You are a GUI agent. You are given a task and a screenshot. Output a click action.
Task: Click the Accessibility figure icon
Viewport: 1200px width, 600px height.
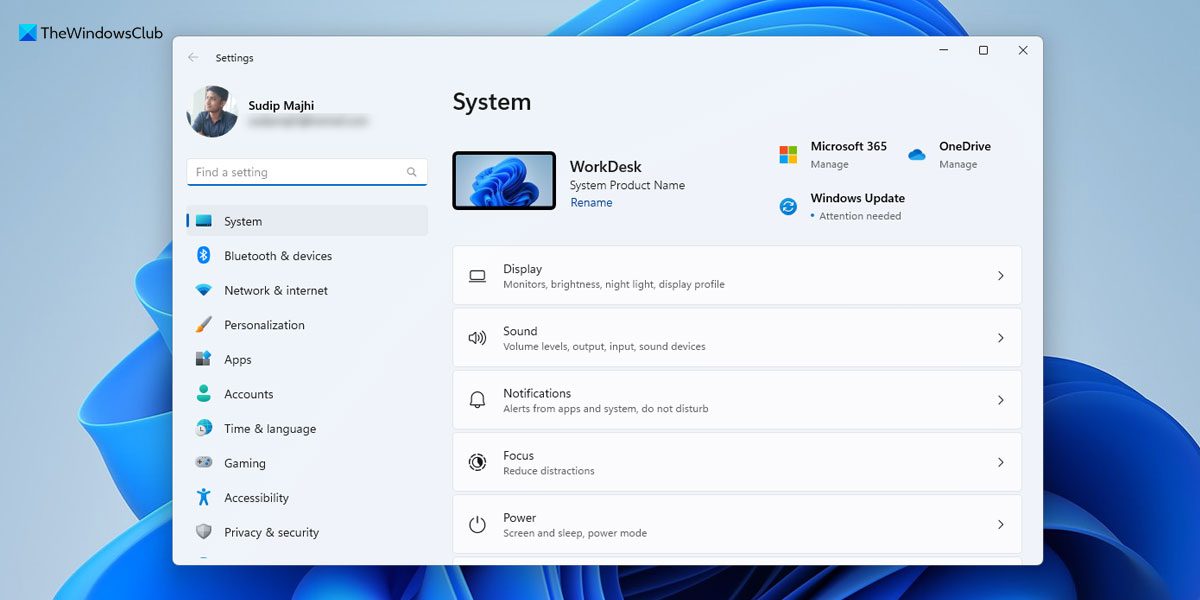coord(204,498)
